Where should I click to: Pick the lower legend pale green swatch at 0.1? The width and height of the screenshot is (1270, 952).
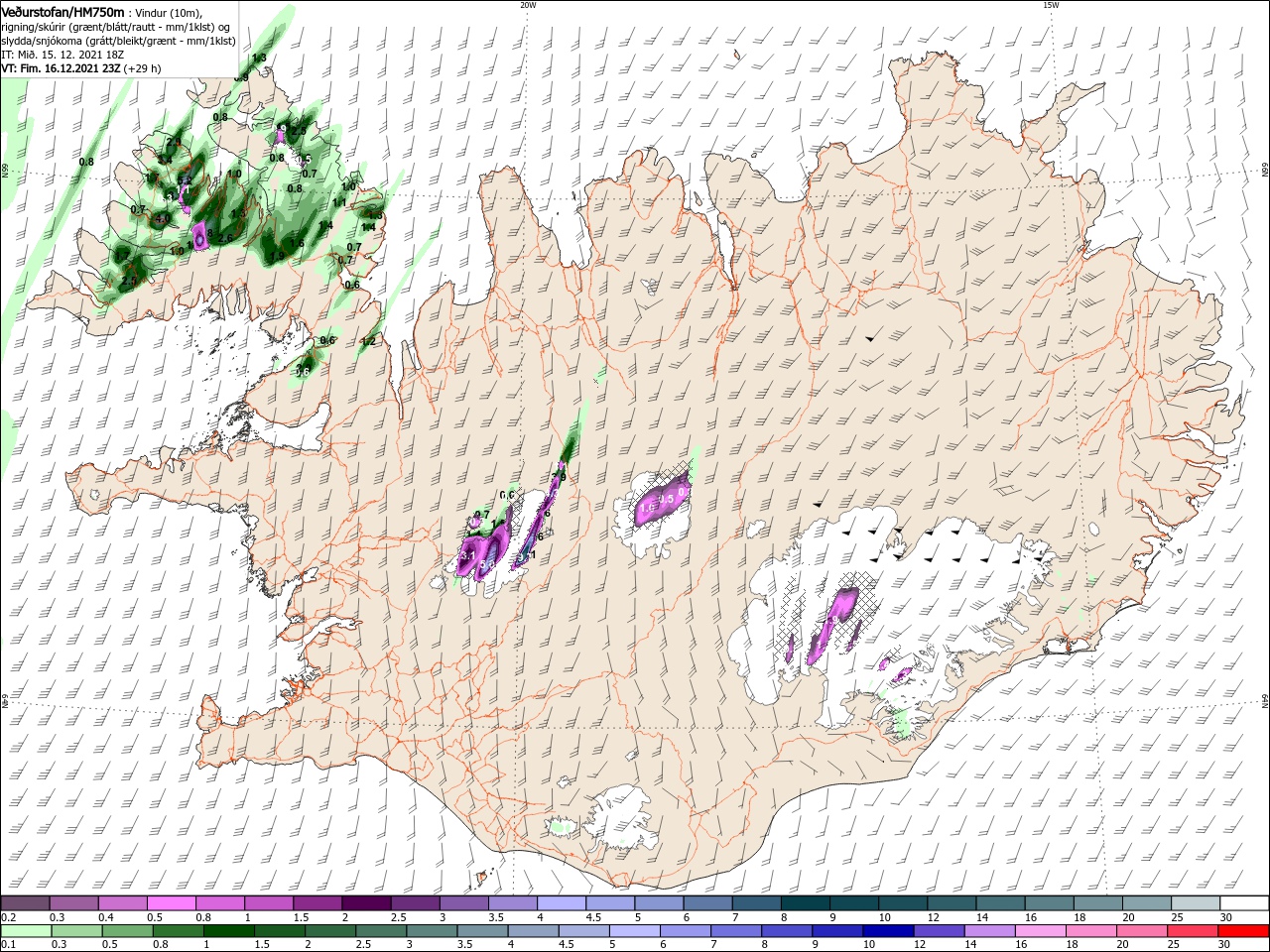[26, 931]
